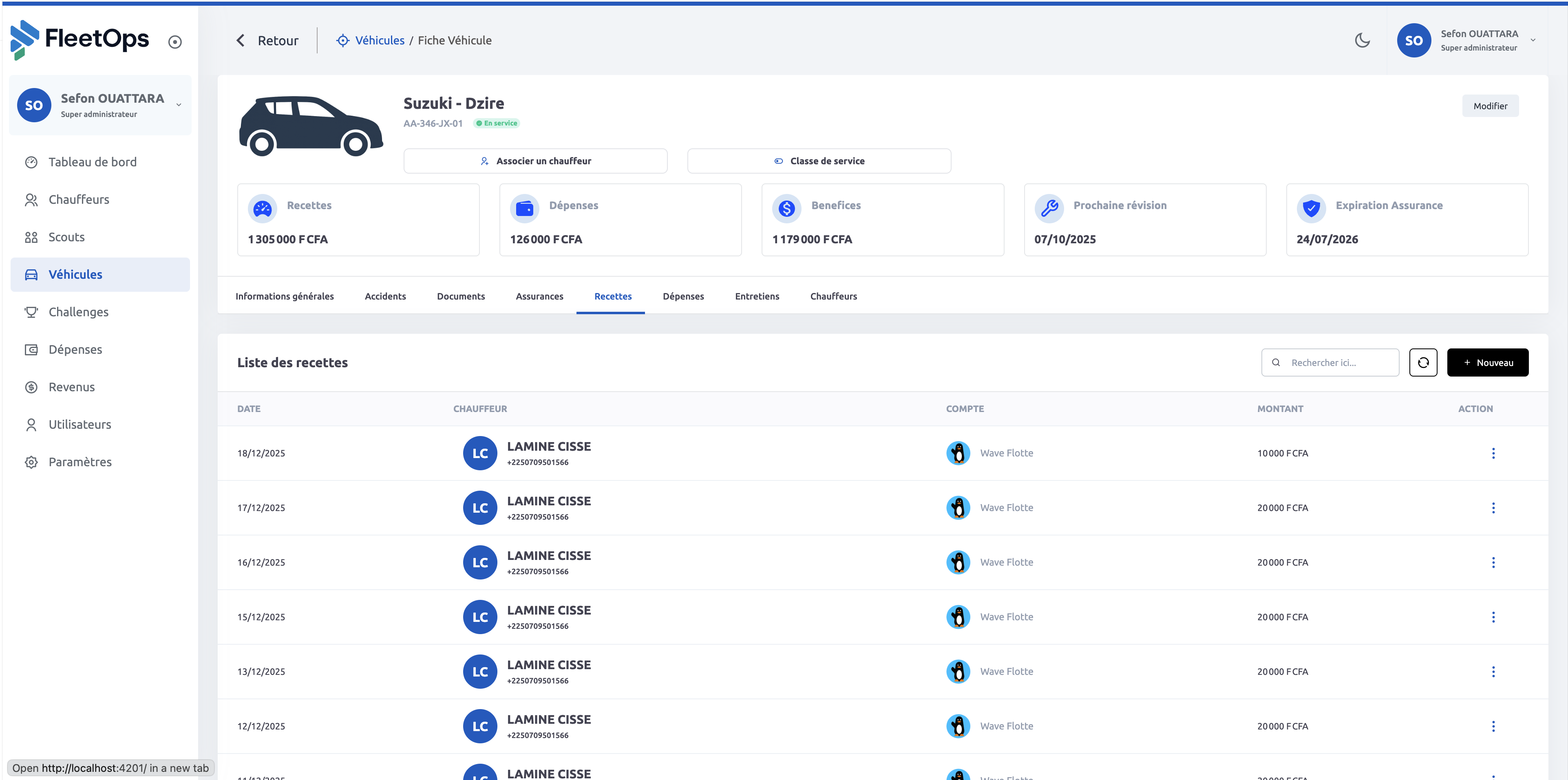Click Véhicules breadcrumb link

point(379,41)
